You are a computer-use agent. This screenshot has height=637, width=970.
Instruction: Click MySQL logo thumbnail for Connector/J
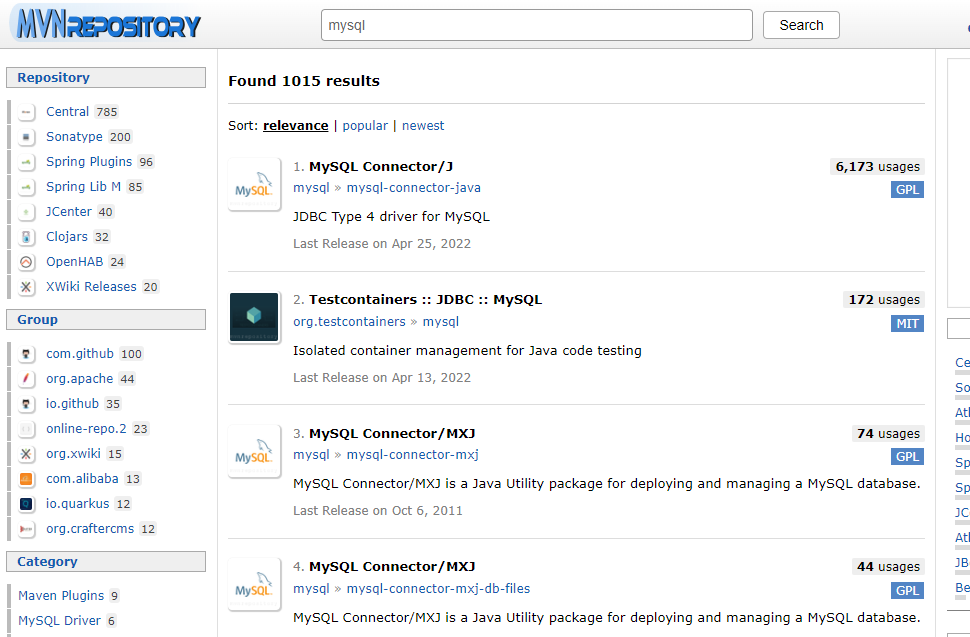[254, 184]
